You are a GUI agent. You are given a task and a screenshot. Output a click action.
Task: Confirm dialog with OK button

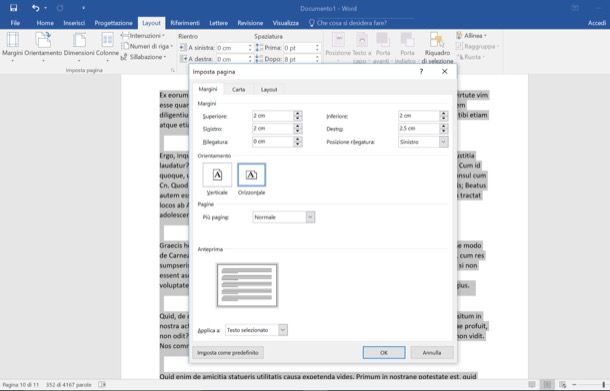[384, 352]
